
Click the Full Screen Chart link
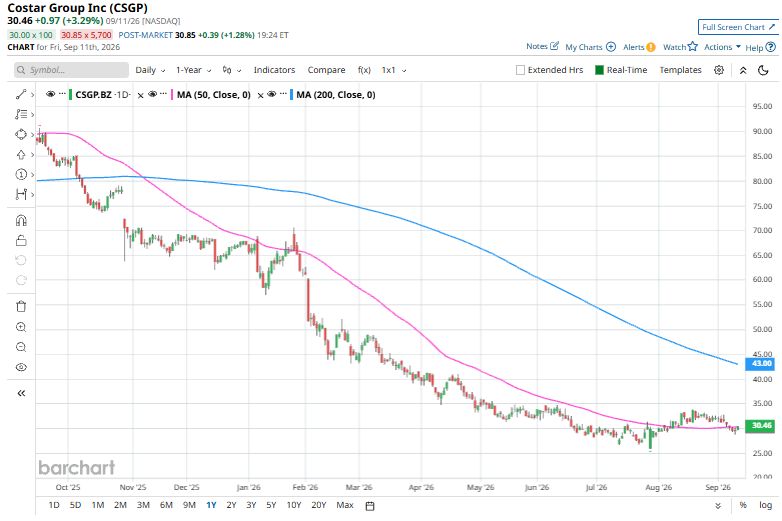738,27
